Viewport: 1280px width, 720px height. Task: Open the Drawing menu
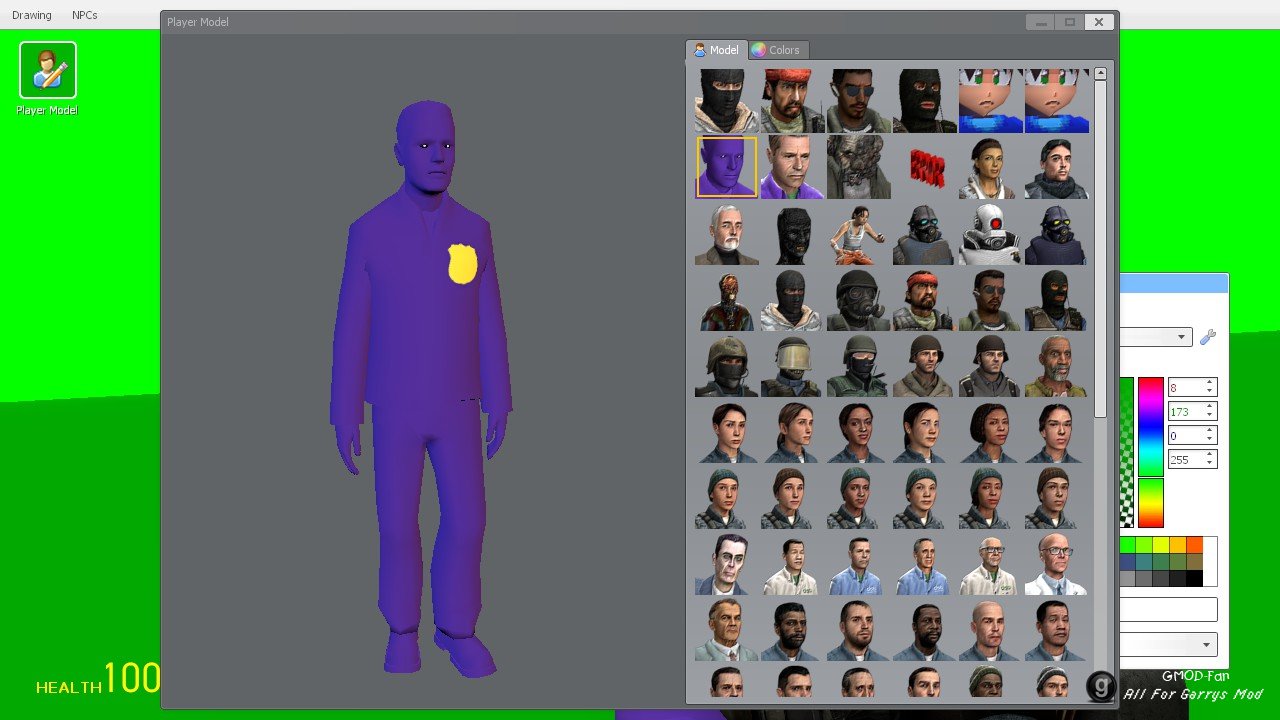32,15
